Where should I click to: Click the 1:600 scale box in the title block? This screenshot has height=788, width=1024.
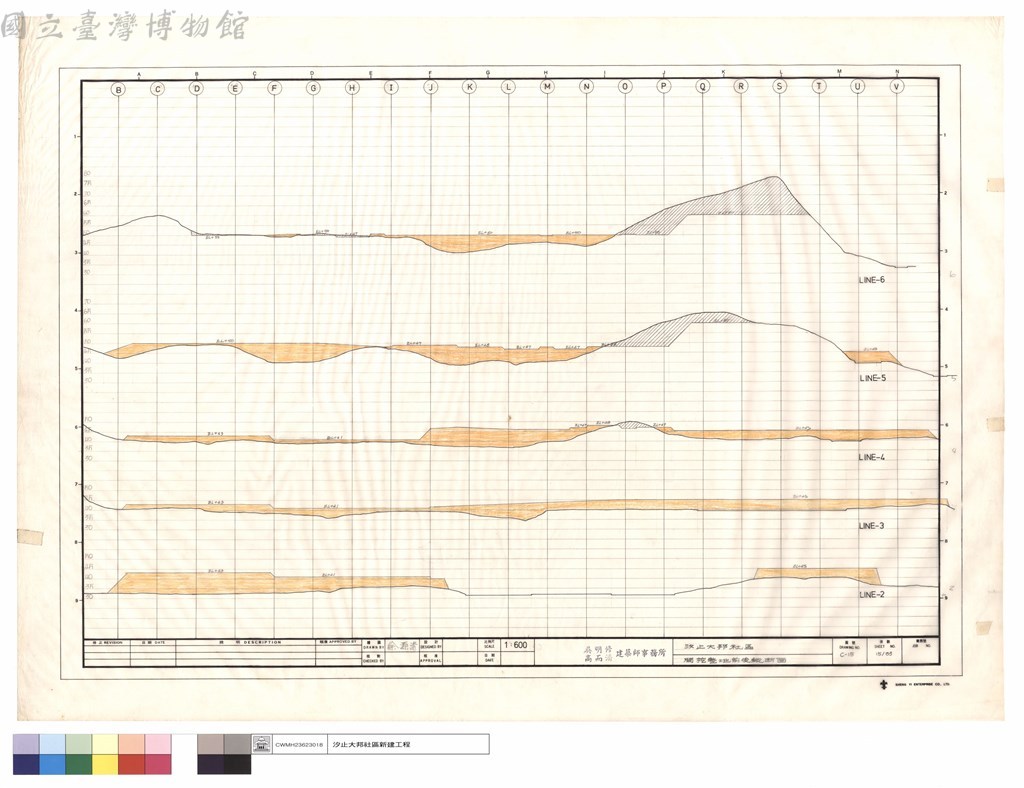(515, 645)
